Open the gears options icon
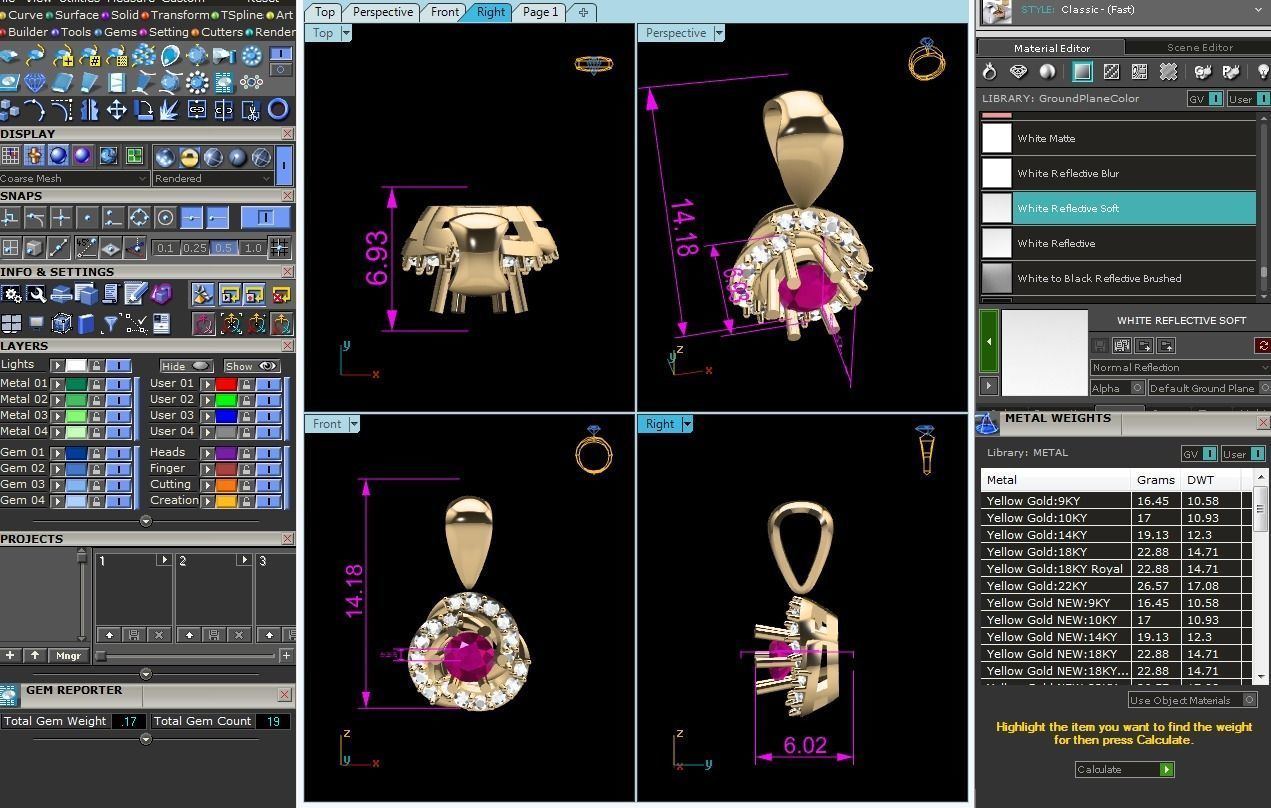This screenshot has width=1271, height=808. click(11, 294)
